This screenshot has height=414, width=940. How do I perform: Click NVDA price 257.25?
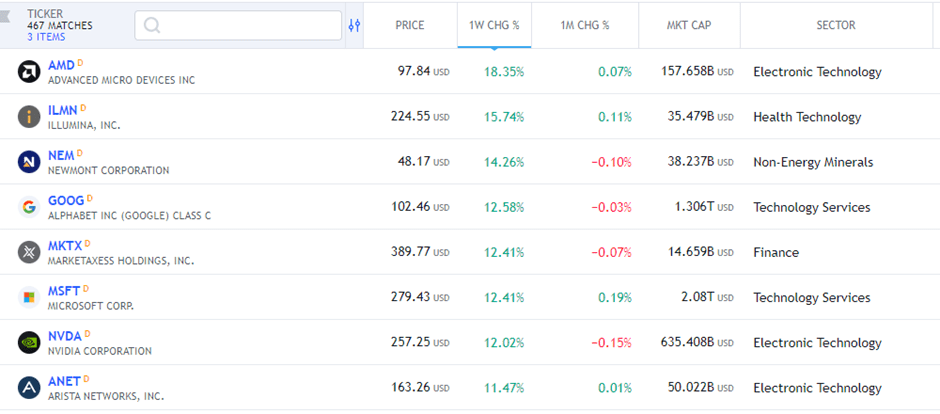point(411,342)
